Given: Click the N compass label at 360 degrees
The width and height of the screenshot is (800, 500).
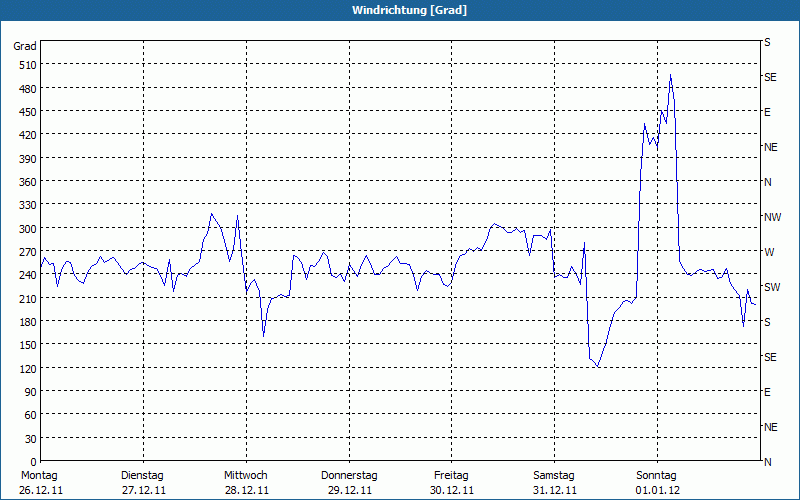Looking at the screenshot, I should click(768, 182).
